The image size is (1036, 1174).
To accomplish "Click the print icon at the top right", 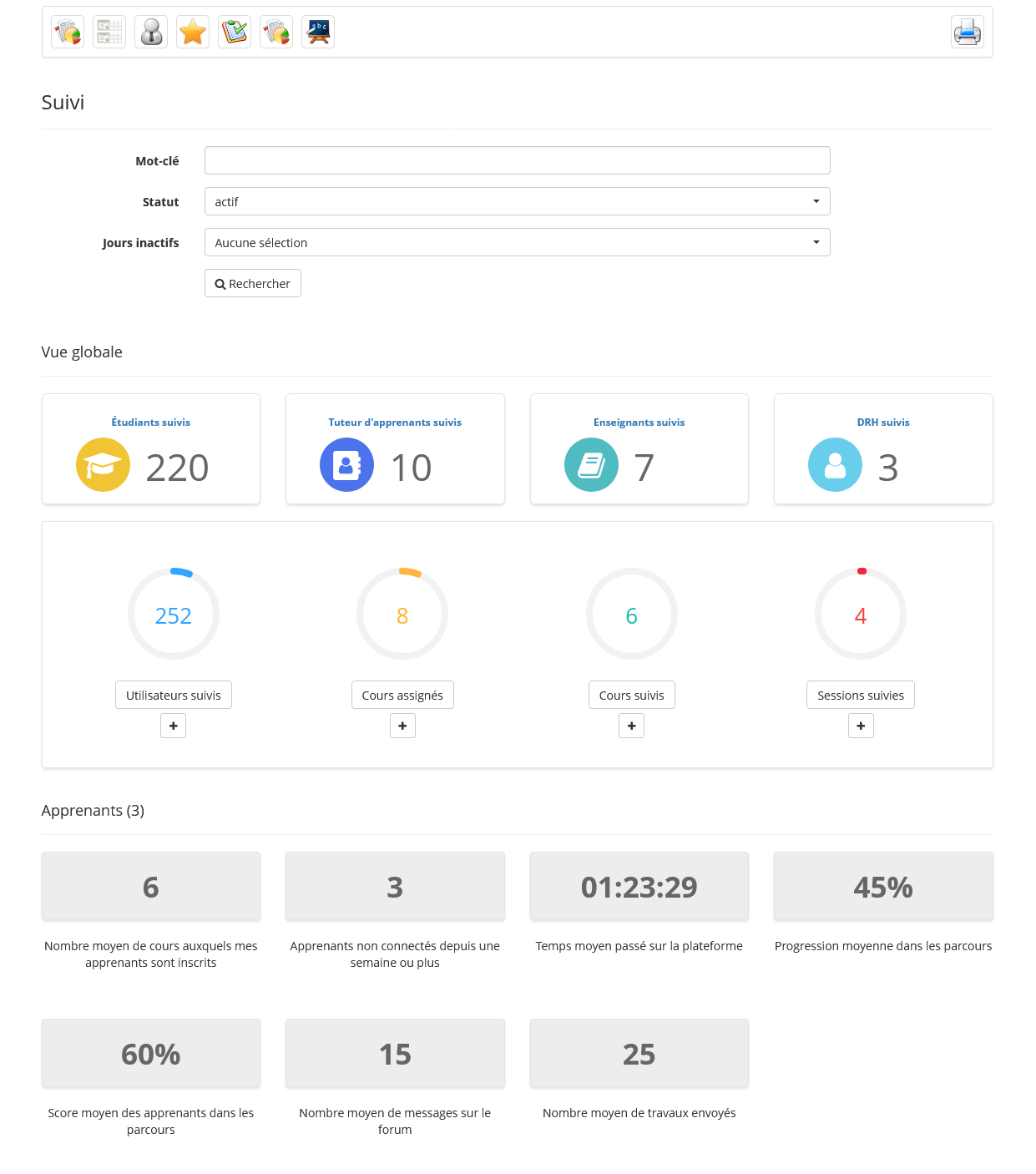I will point(967,32).
